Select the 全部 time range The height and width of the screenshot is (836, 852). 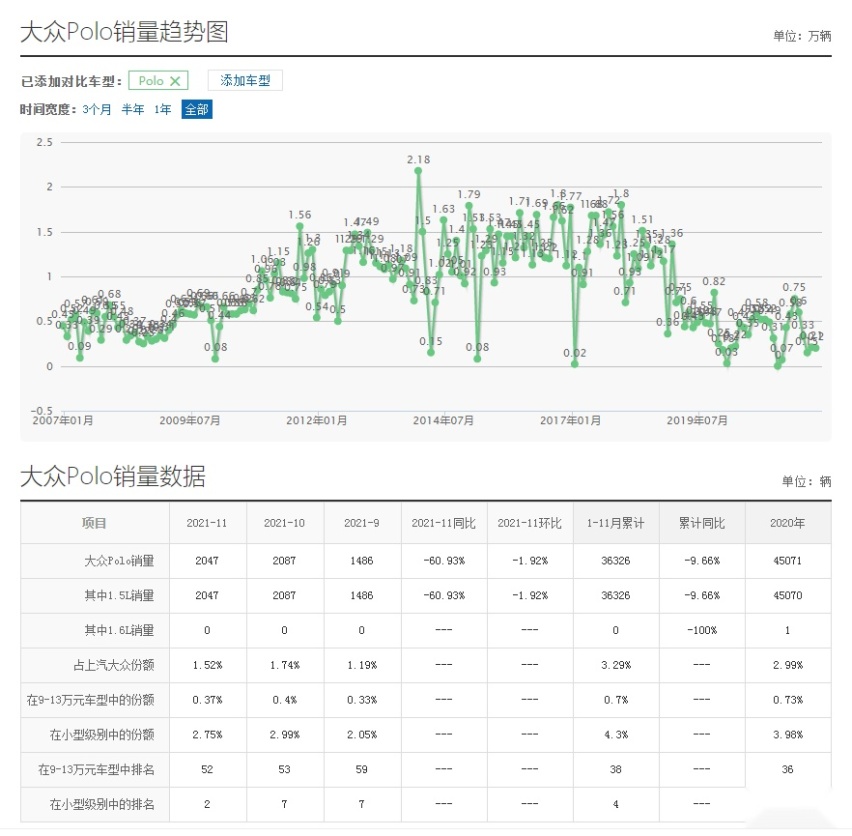pos(197,110)
